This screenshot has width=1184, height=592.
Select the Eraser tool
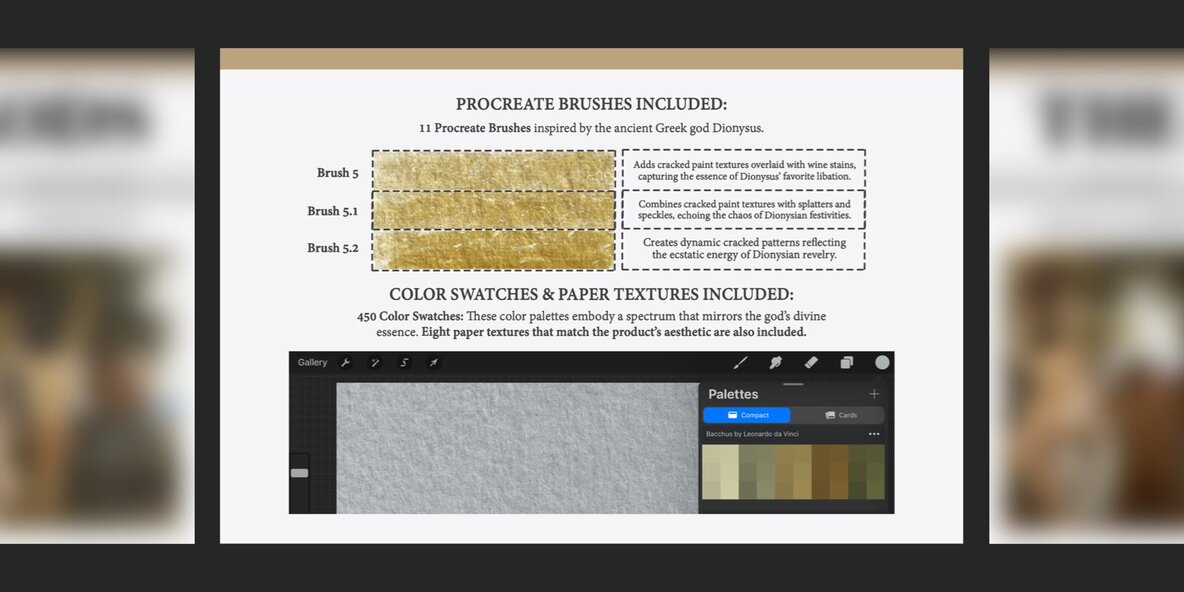(811, 363)
